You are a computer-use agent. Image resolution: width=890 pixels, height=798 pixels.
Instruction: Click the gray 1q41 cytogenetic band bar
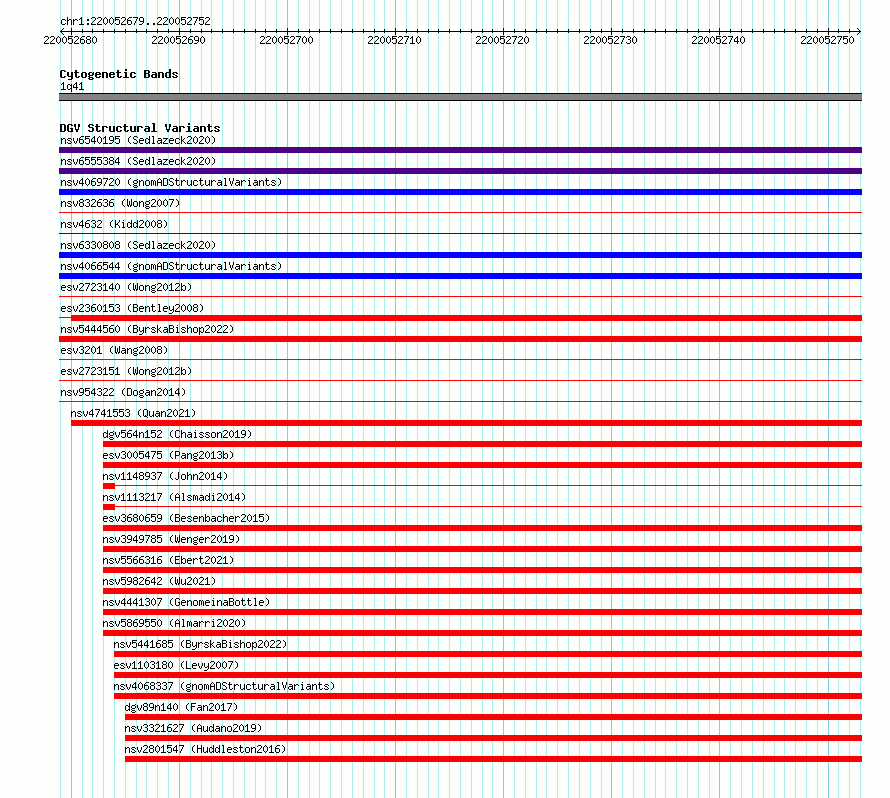(x=460, y=97)
